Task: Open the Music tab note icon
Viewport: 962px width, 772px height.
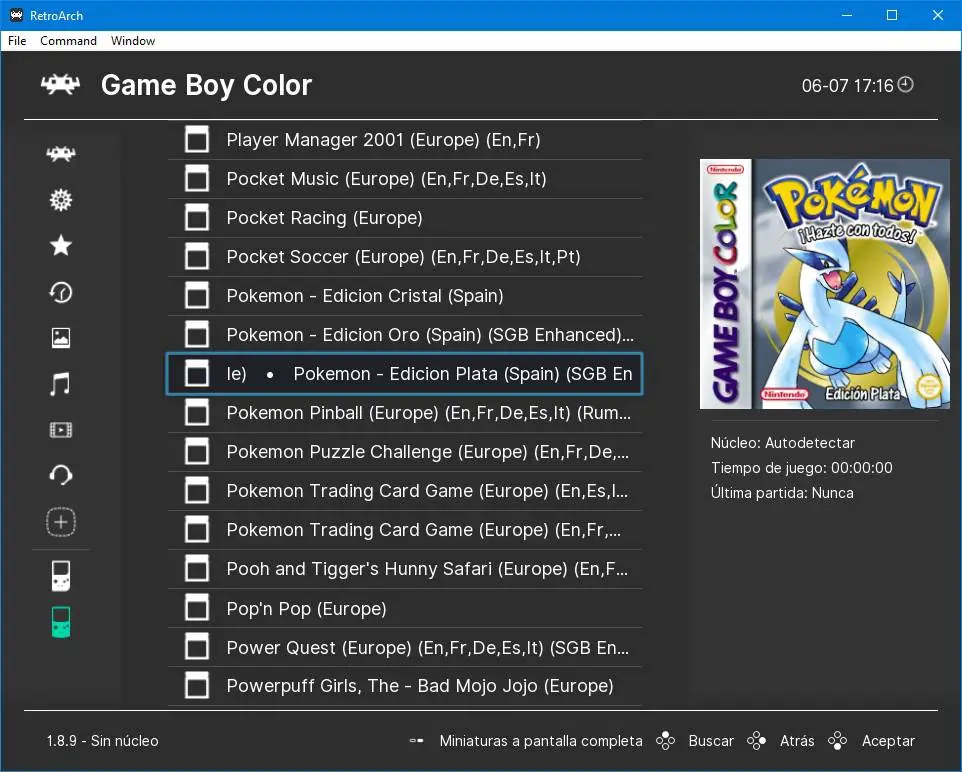Action: [61, 384]
